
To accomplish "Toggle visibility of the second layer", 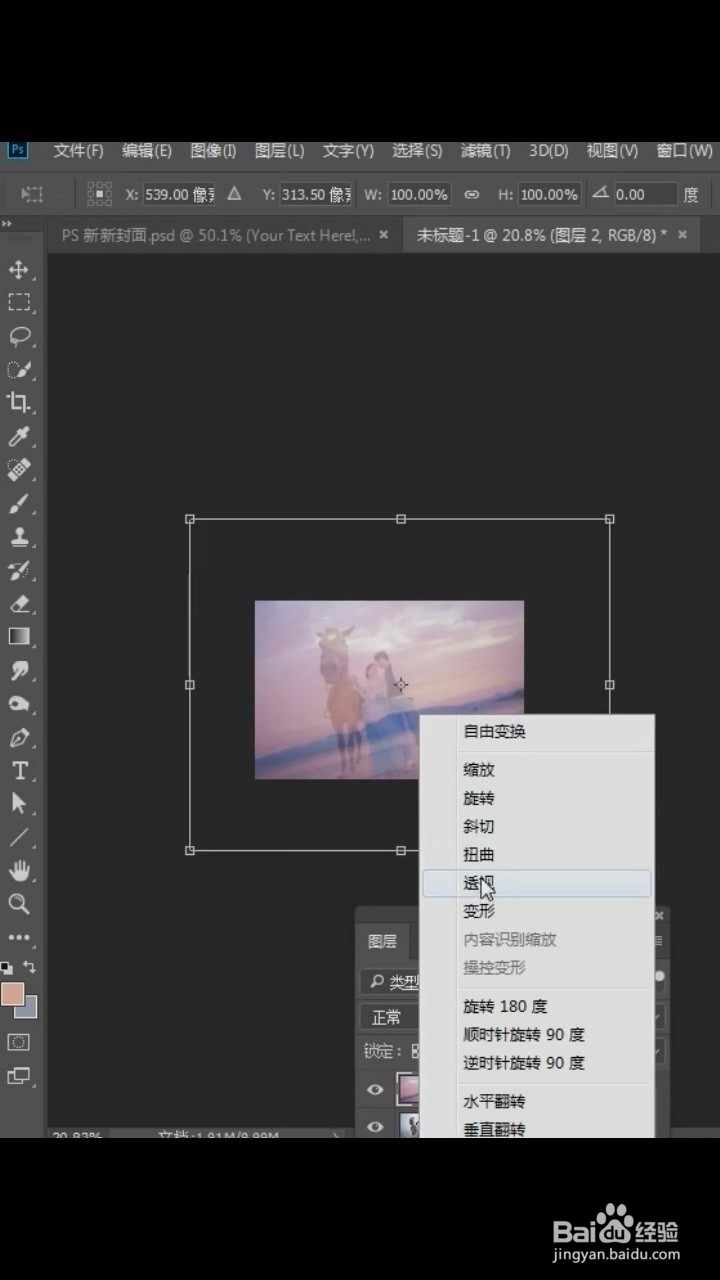I will point(375,1126).
